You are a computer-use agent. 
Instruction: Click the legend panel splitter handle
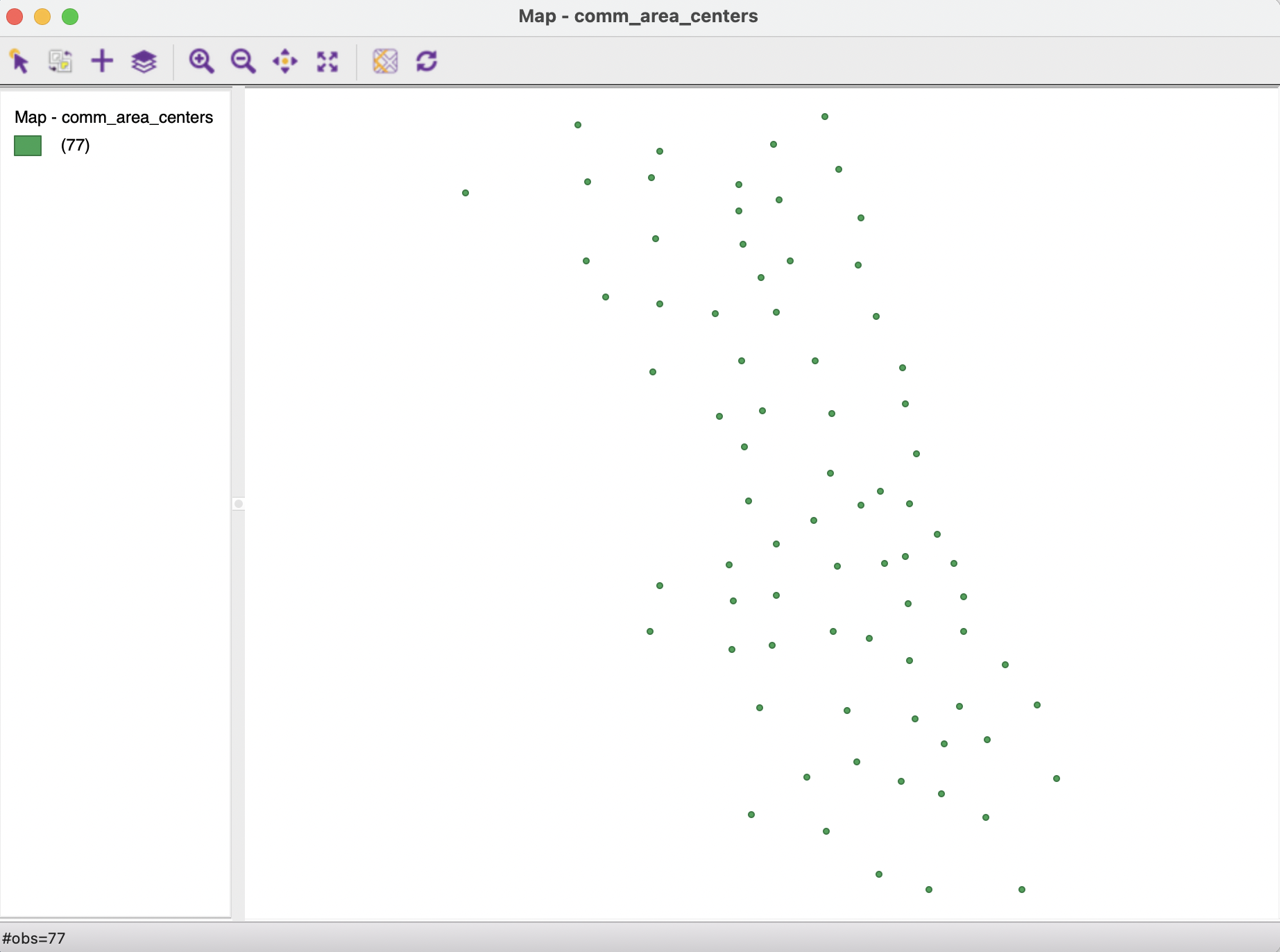[238, 504]
